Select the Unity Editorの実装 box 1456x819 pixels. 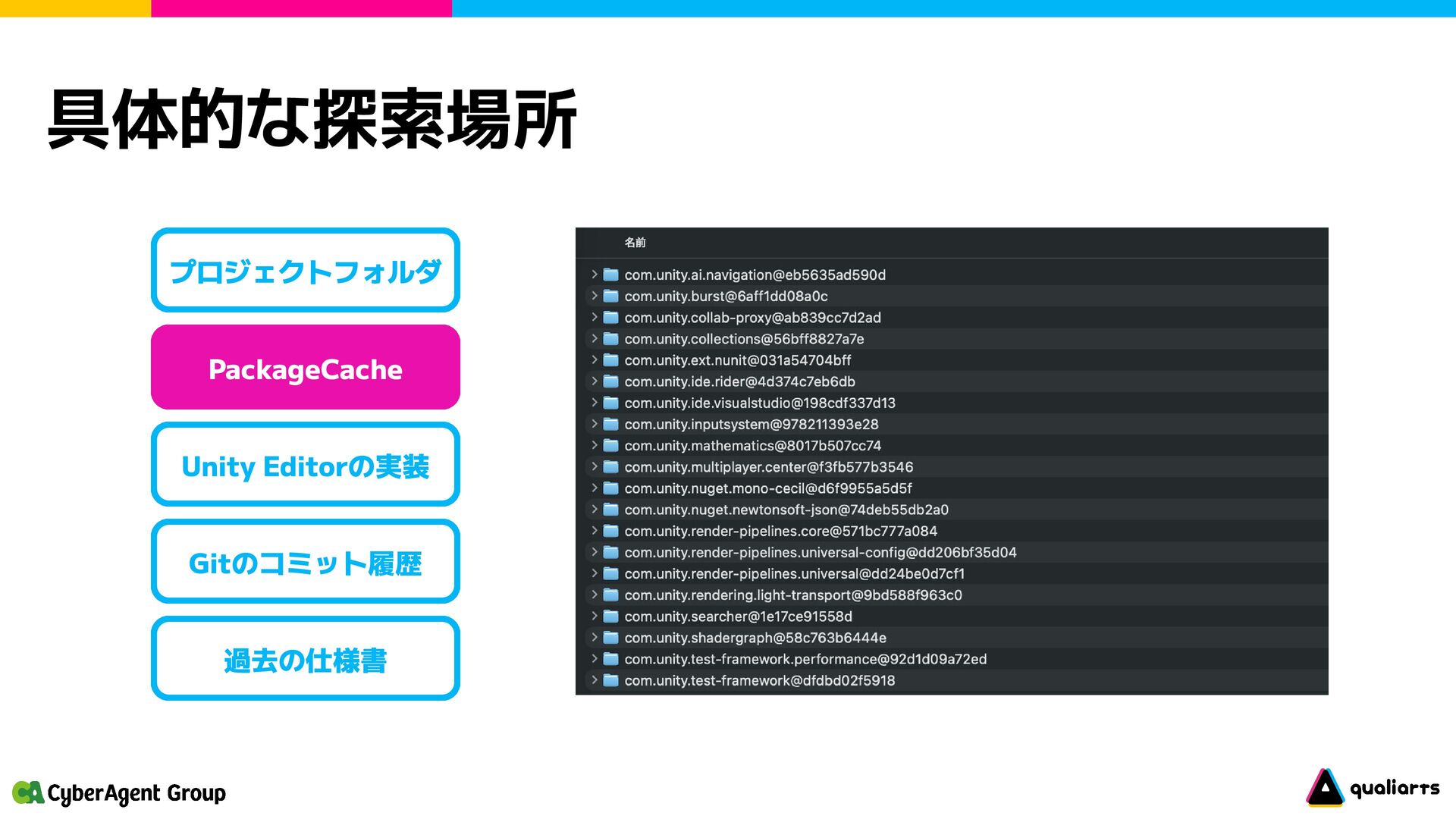click(x=306, y=465)
